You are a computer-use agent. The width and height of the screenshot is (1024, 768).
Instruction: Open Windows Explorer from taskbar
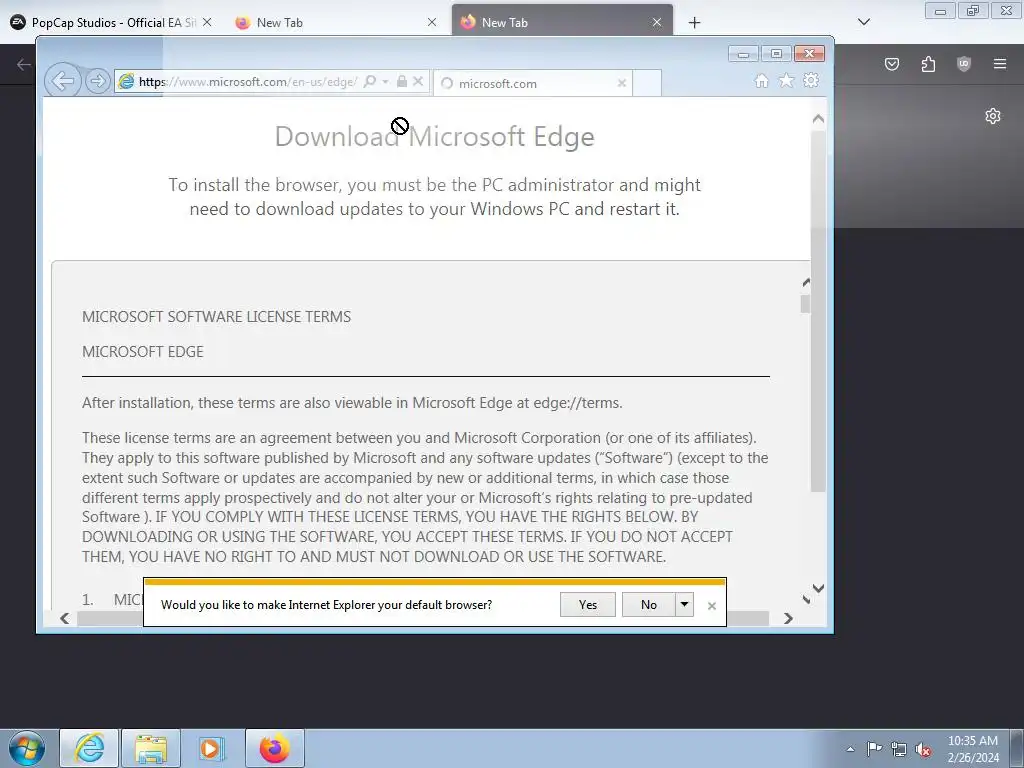(151, 748)
